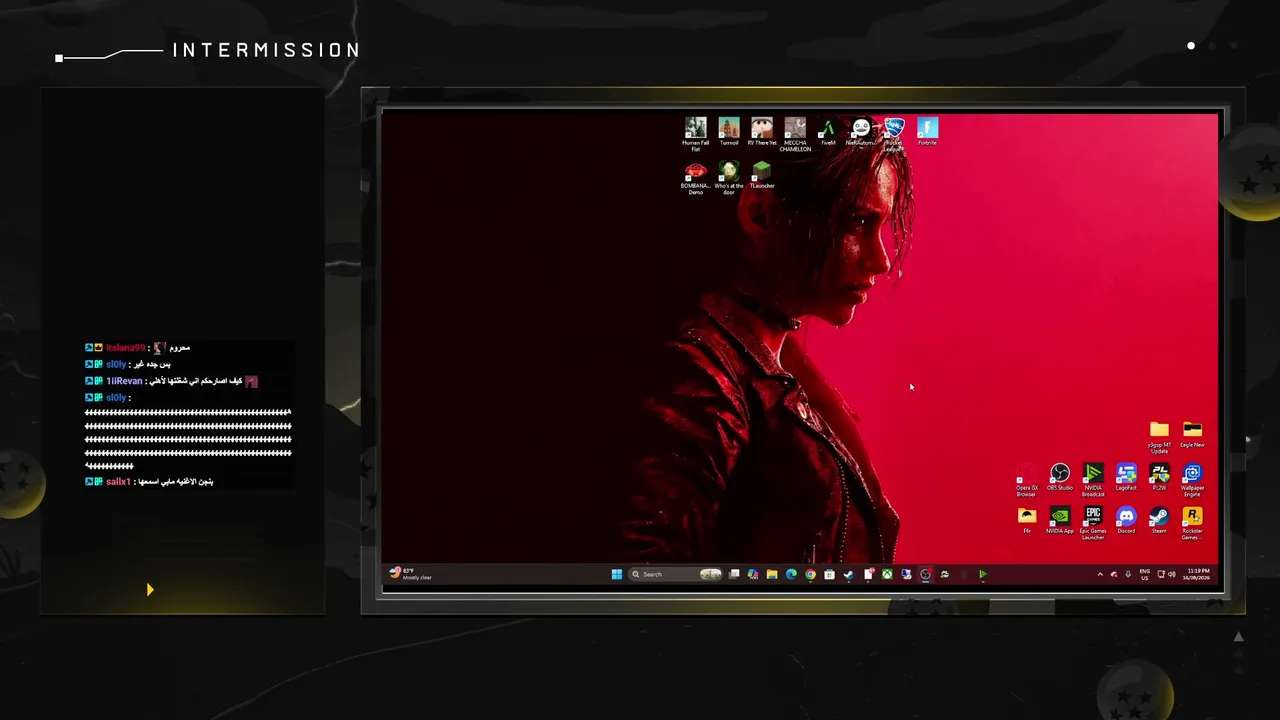Open the Steam desktop shortcut

tap(1159, 520)
